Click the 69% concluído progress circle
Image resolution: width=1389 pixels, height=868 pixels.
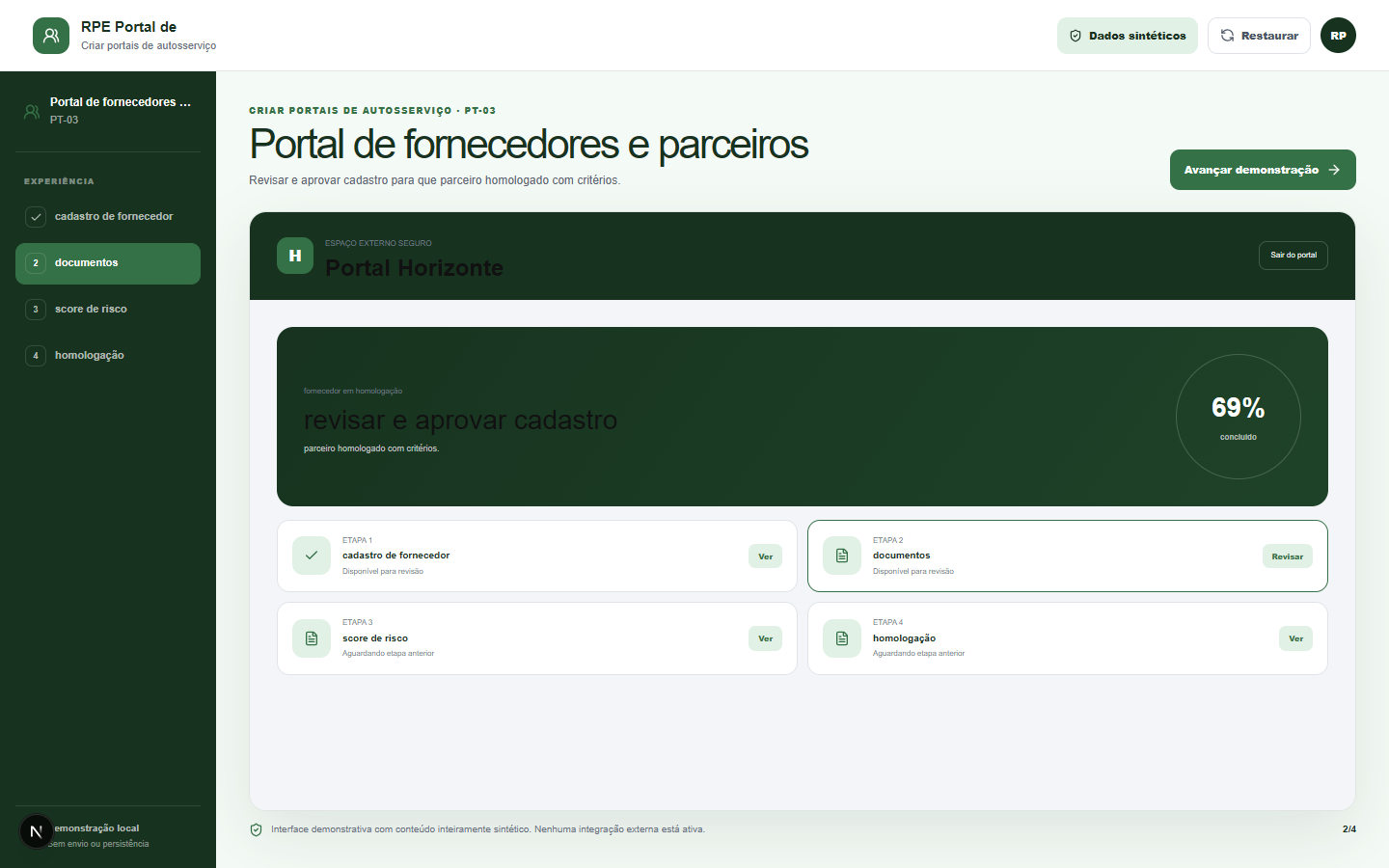click(x=1239, y=417)
